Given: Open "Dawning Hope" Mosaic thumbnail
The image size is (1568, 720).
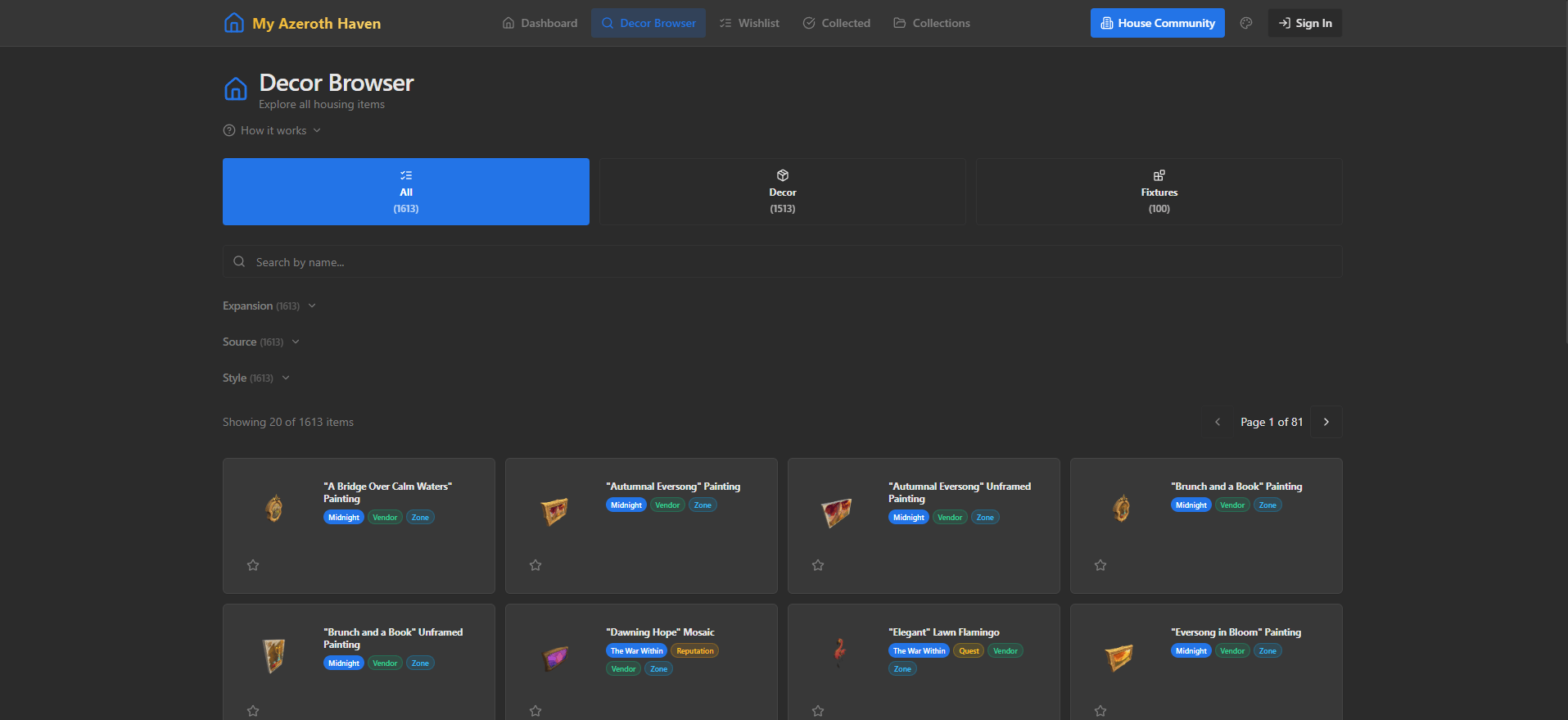Looking at the screenshot, I should tap(556, 658).
